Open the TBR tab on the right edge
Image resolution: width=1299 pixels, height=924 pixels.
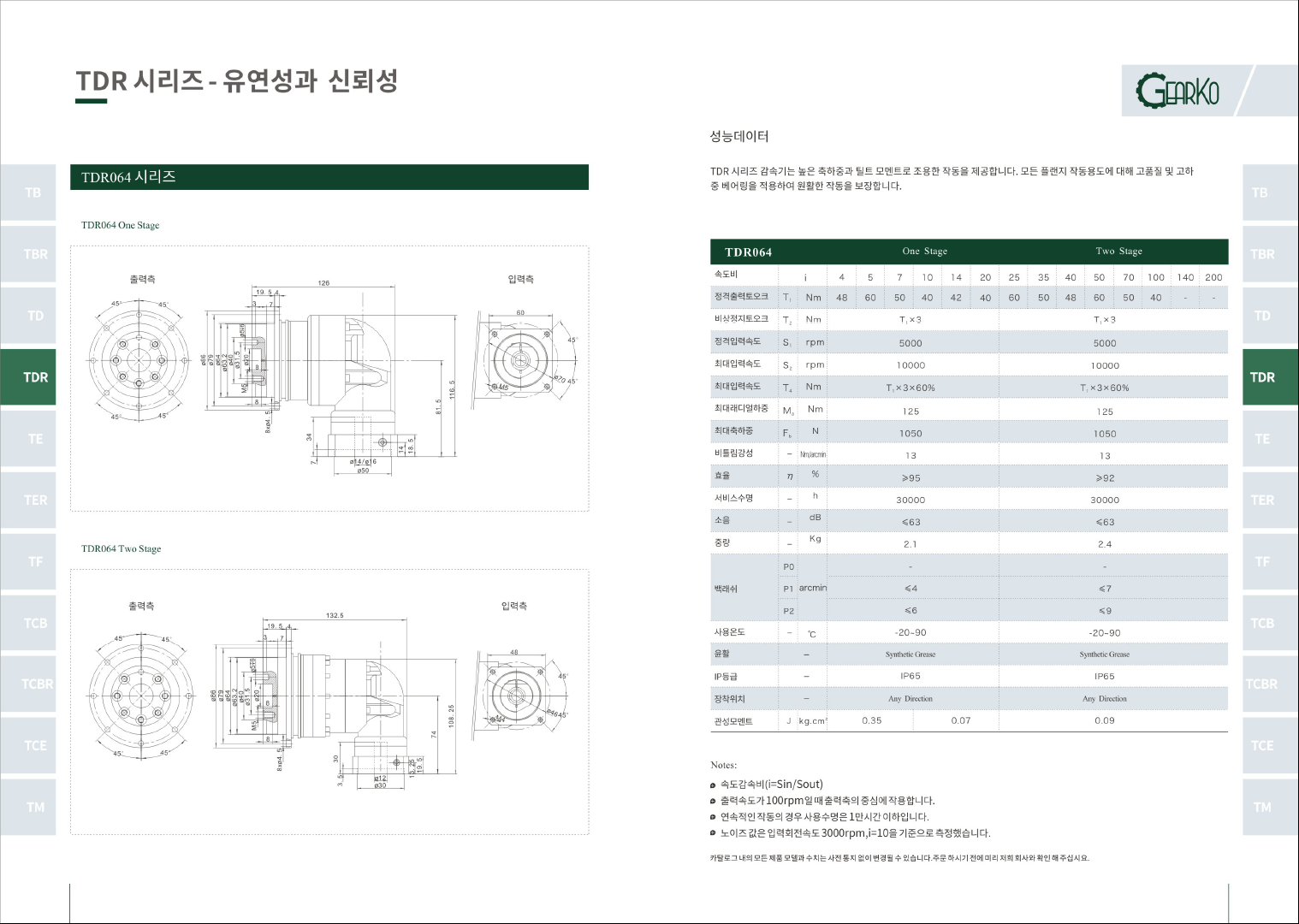1271,254
